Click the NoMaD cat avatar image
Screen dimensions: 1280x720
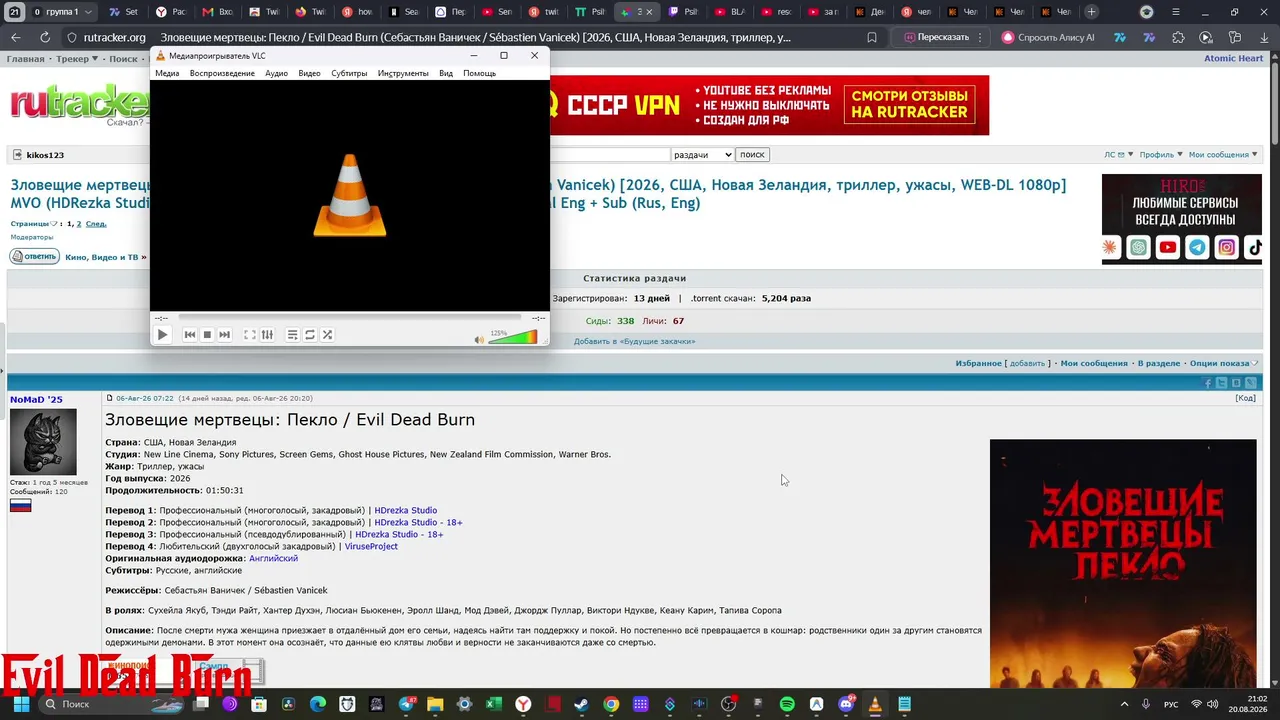[43, 442]
